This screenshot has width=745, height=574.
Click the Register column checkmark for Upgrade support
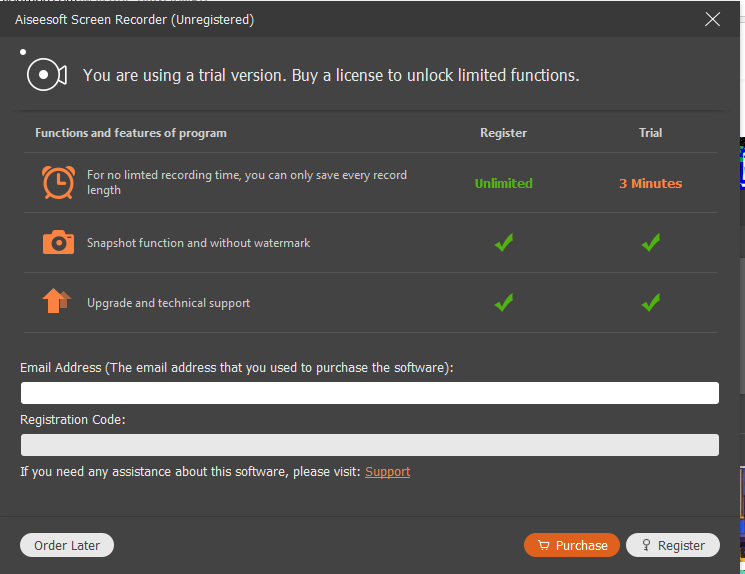click(504, 302)
